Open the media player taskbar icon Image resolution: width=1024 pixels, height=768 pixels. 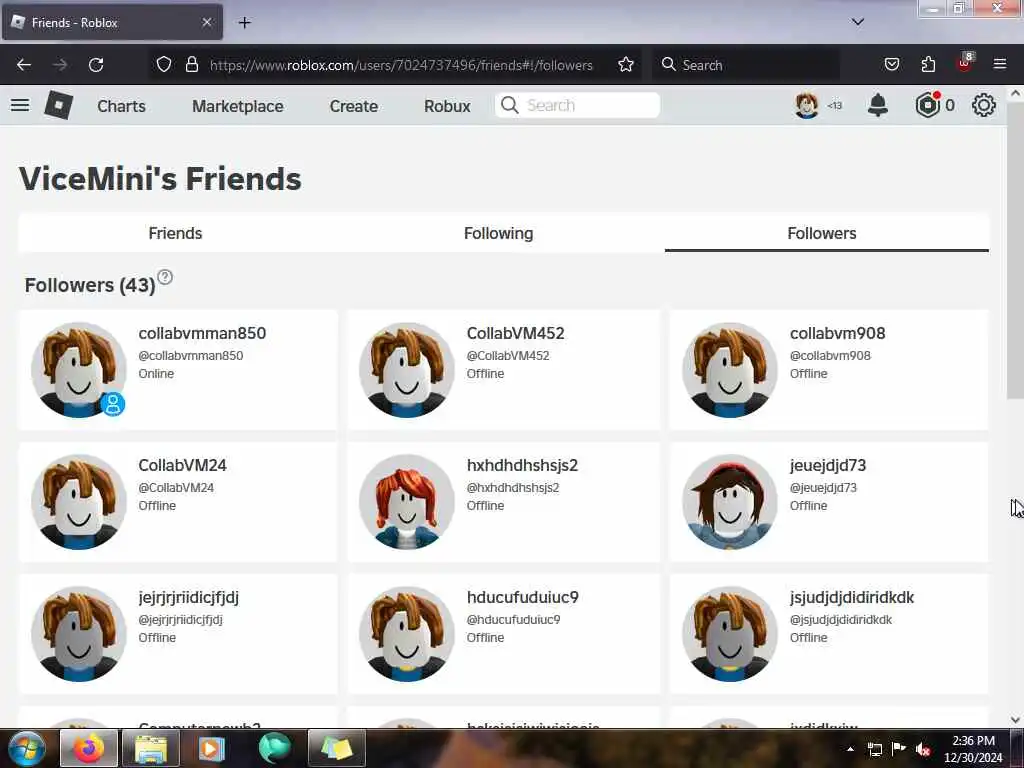tap(211, 748)
